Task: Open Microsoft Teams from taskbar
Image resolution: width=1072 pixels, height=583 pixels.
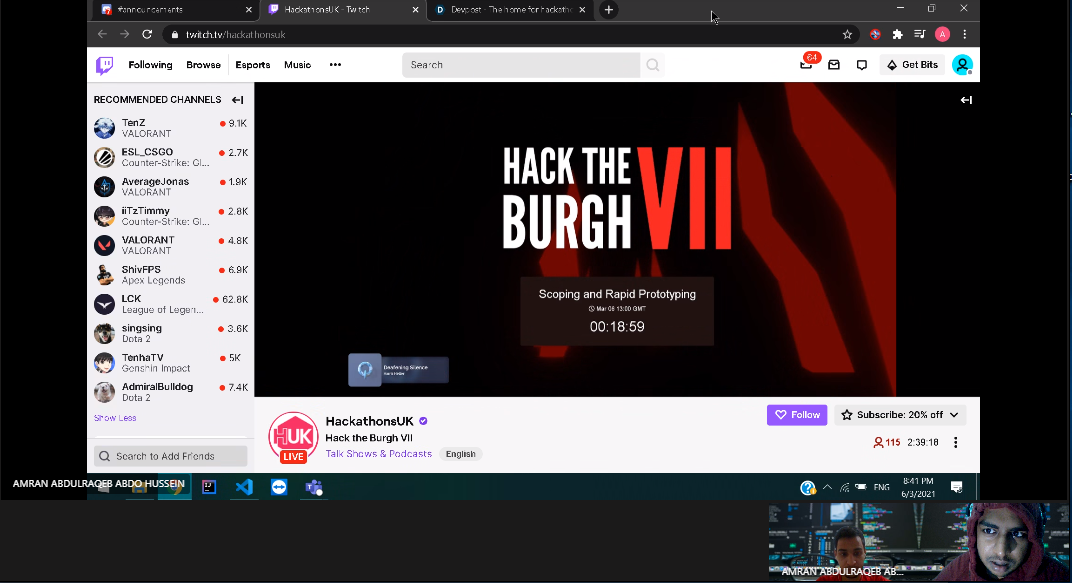Action: tap(314, 487)
